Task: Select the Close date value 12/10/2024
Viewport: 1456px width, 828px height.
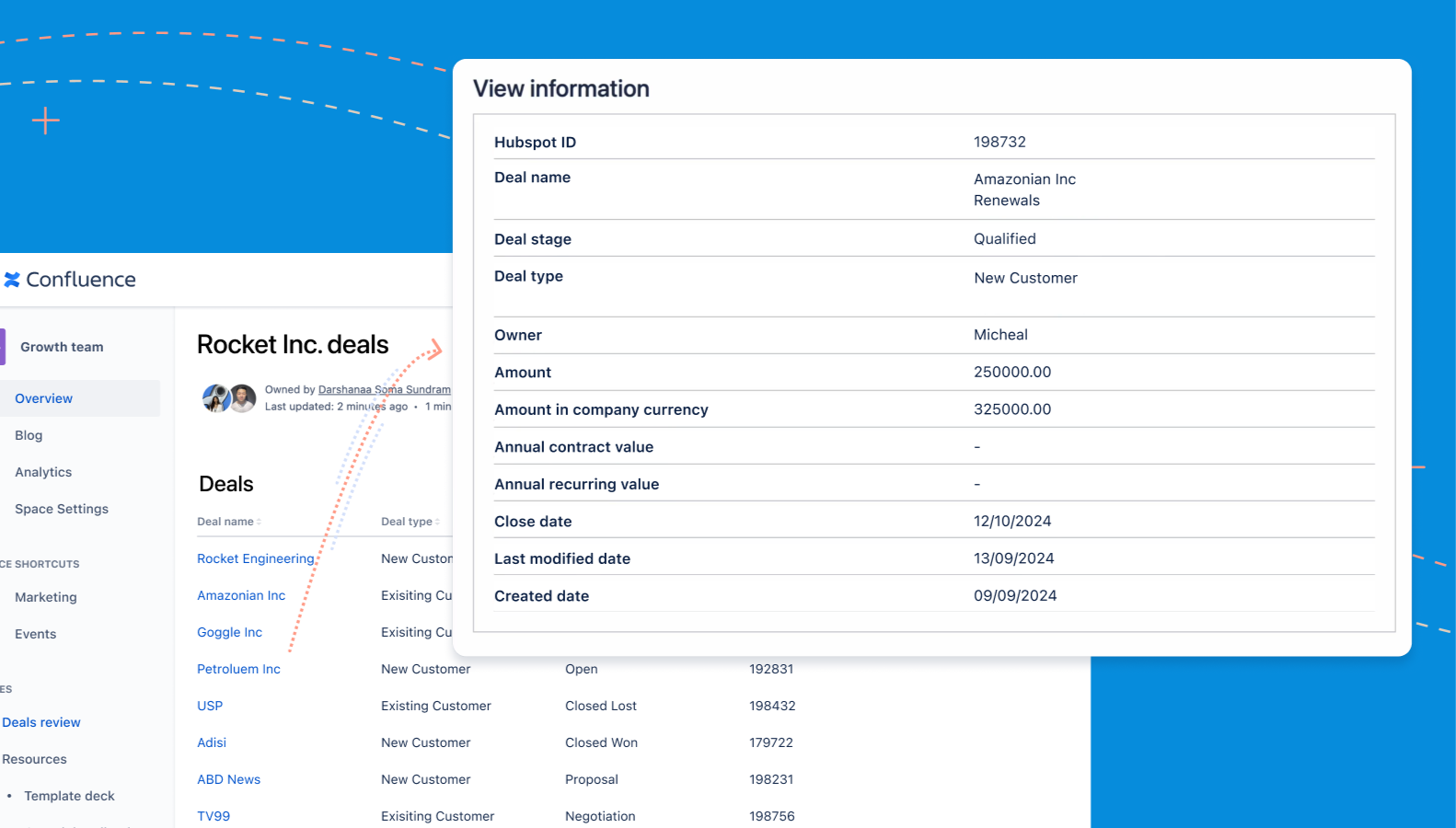Action: click(1012, 521)
